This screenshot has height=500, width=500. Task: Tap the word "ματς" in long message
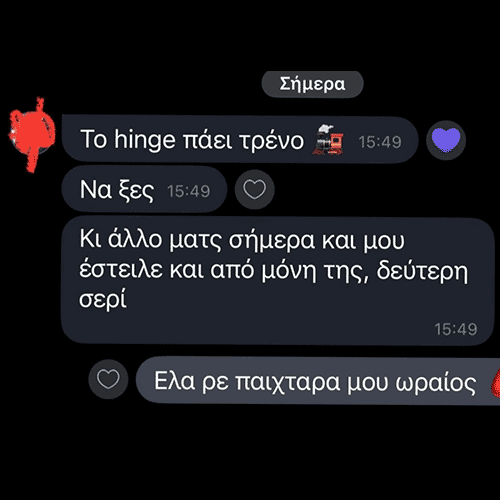195,240
